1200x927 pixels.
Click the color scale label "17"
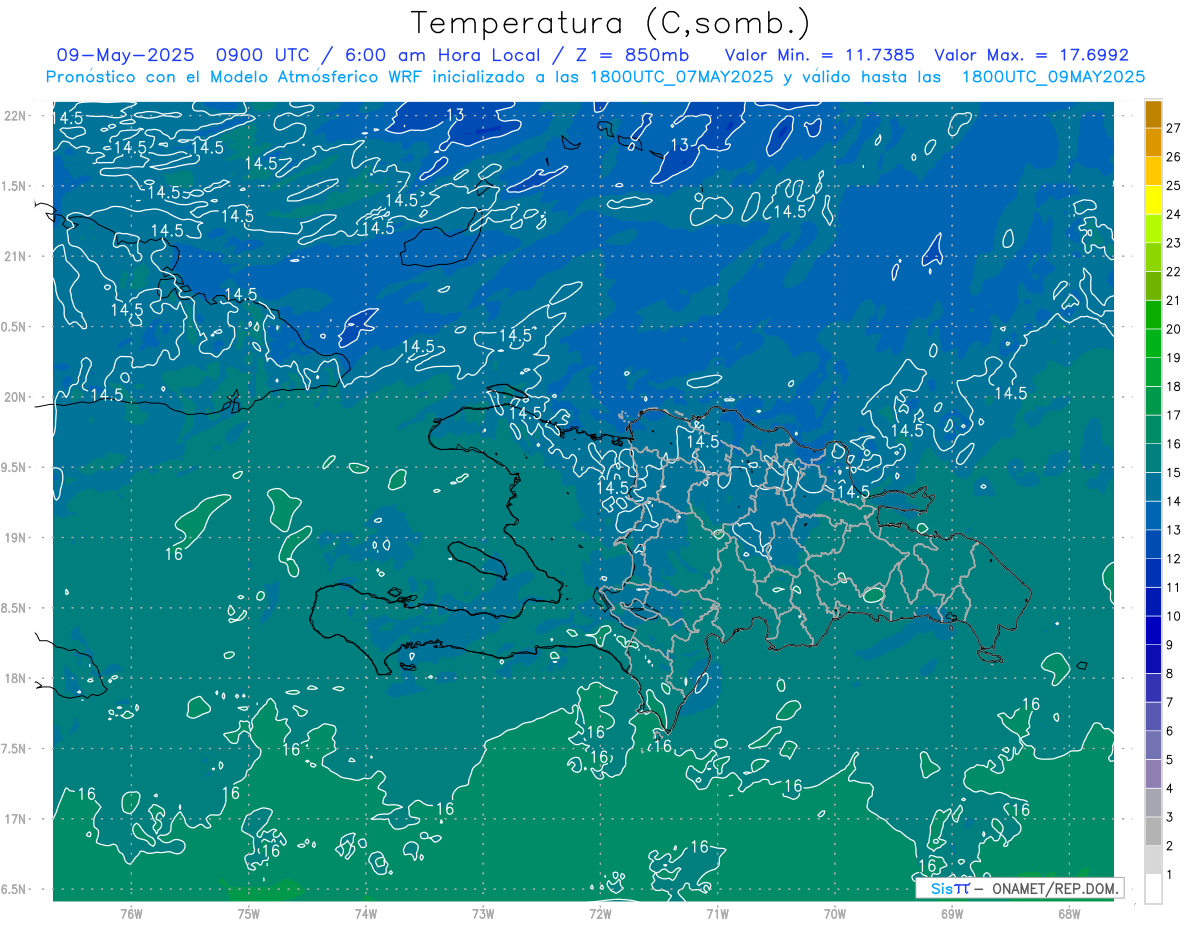coord(1174,415)
